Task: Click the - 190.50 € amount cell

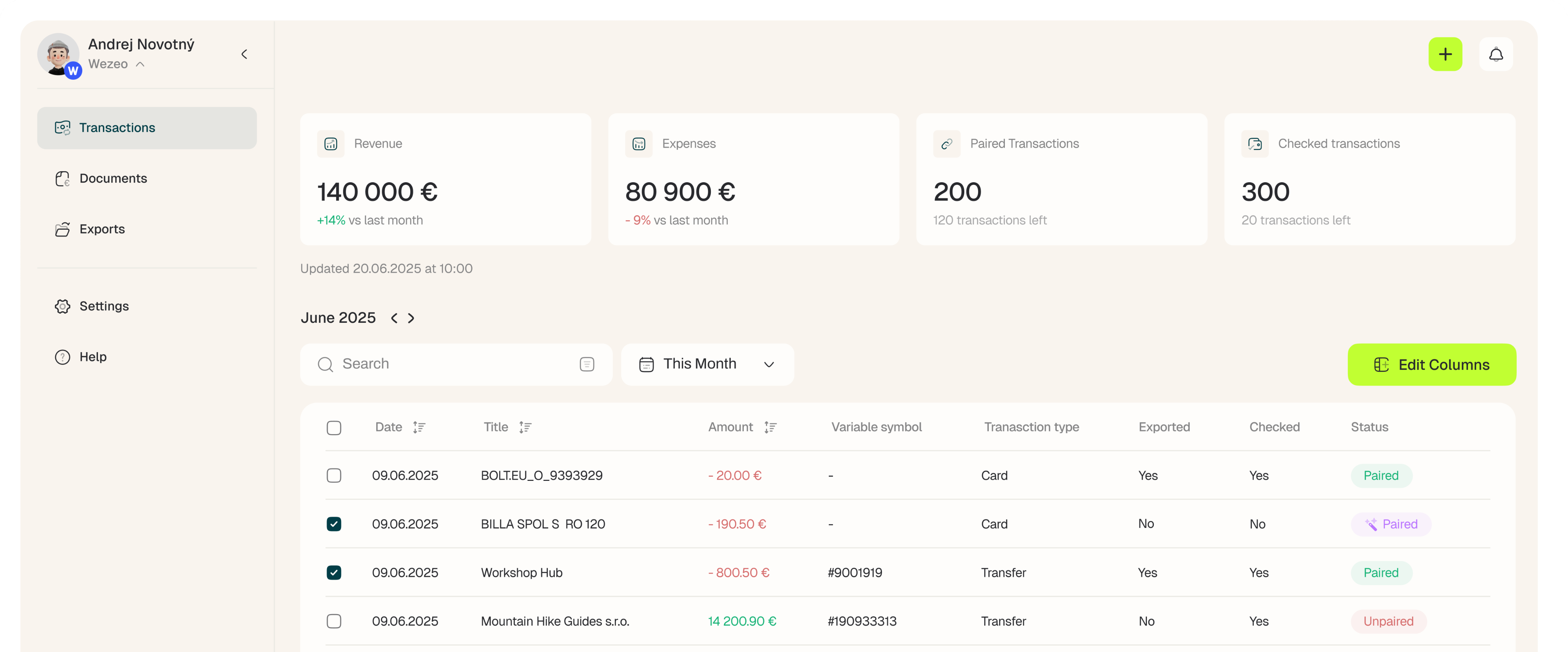Action: (737, 524)
